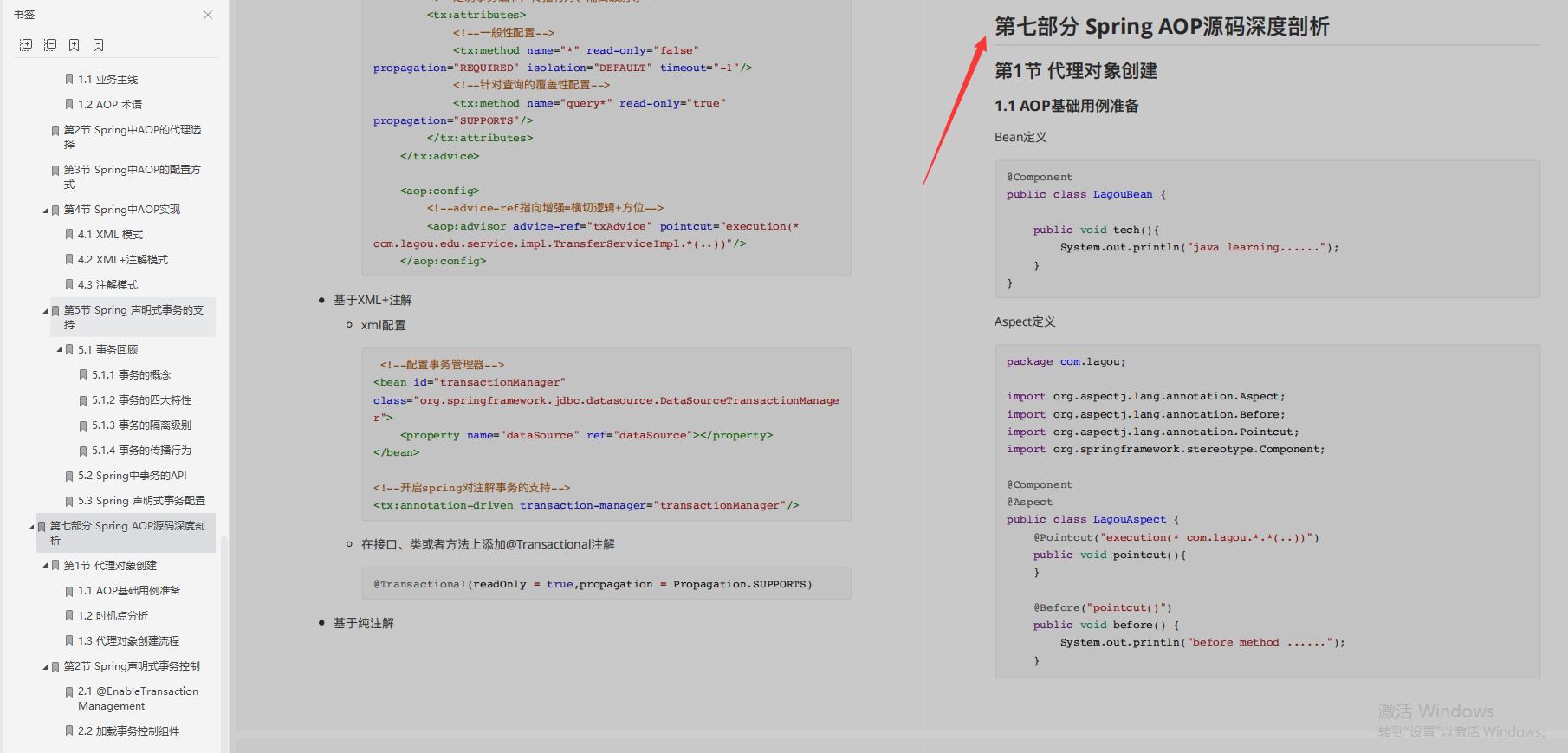The image size is (1568, 753).
Task: Open bookmark 5.1.3 事务的隔离级别
Action: click(x=141, y=425)
